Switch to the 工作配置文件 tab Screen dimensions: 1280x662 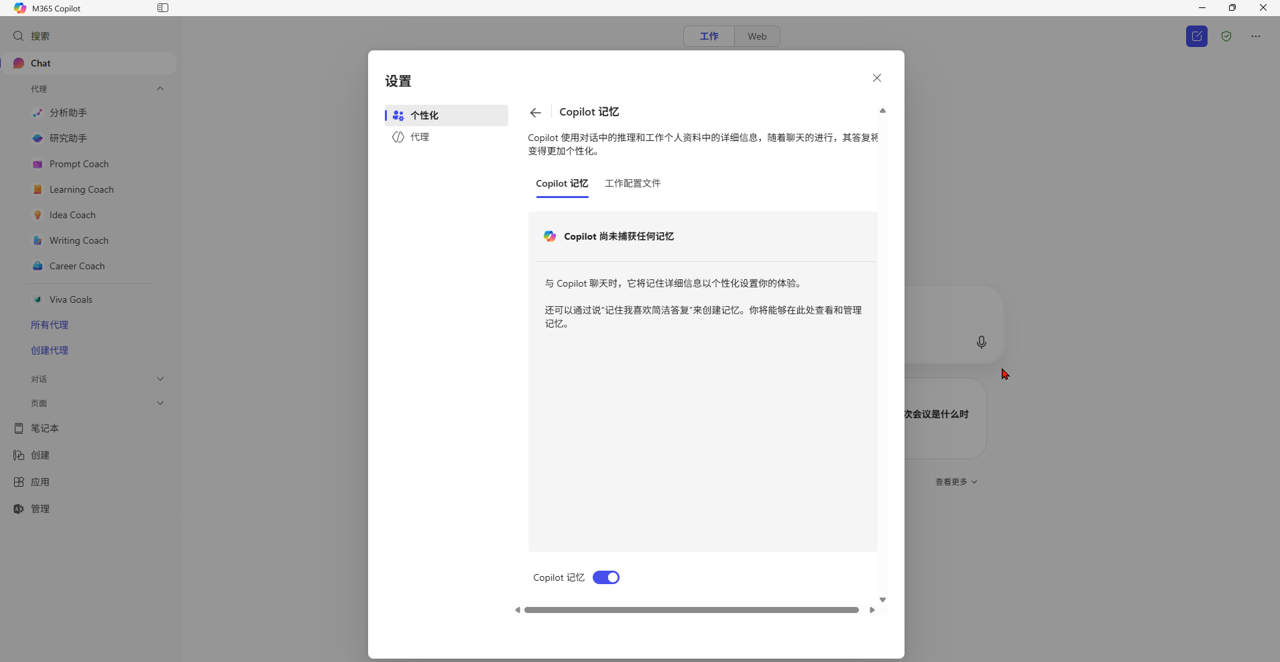(x=633, y=184)
